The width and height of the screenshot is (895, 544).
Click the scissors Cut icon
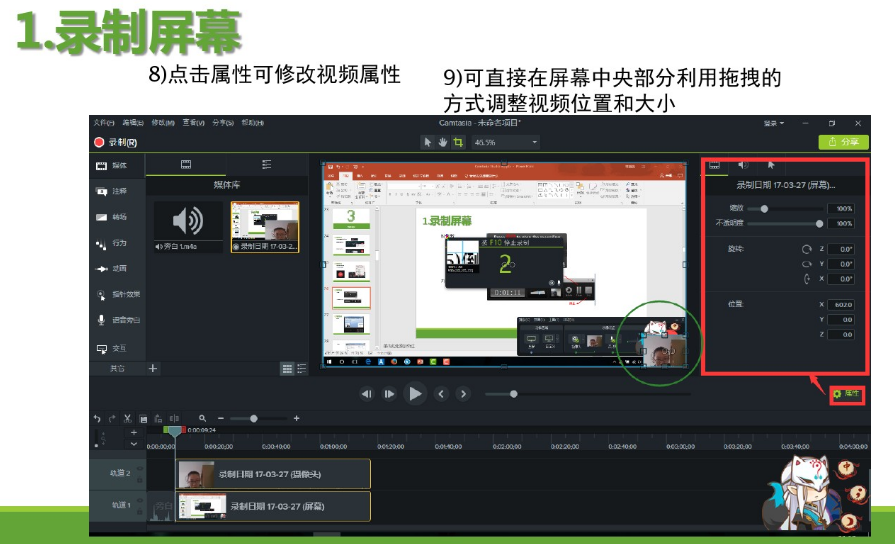coord(128,418)
